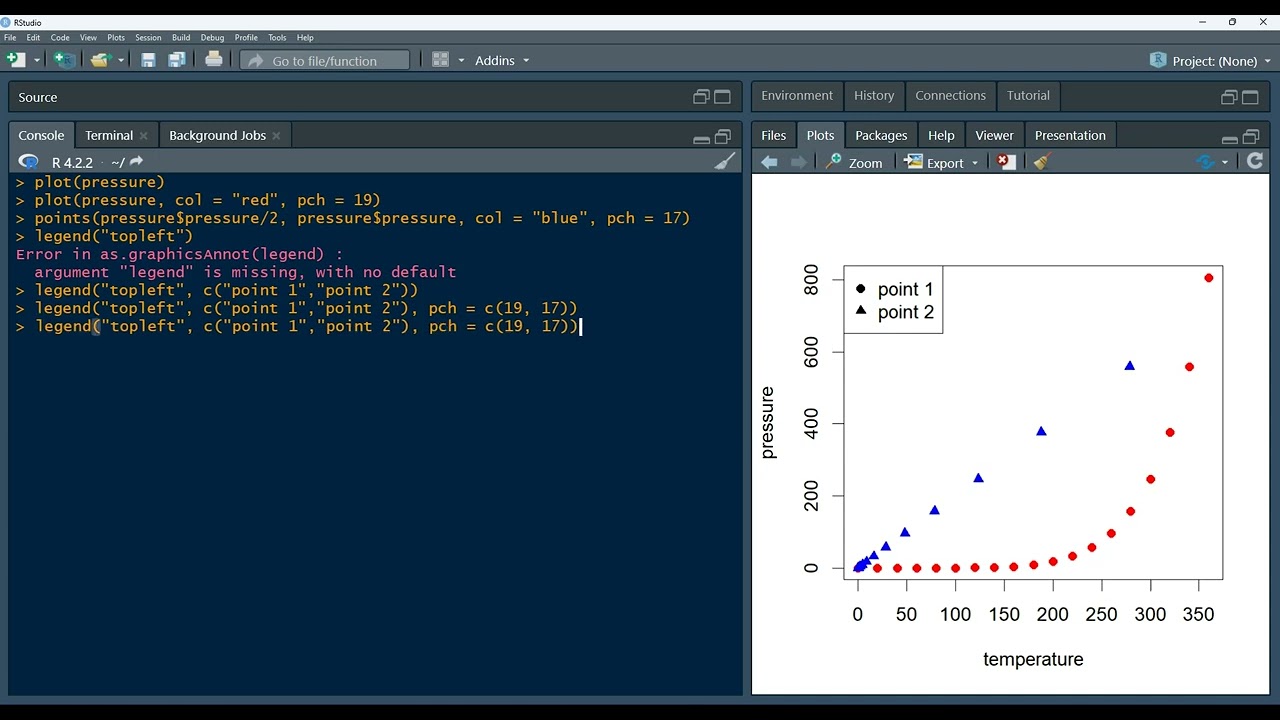Screen dimensions: 1280x720
Task: Create a new R project
Action: tap(64, 60)
